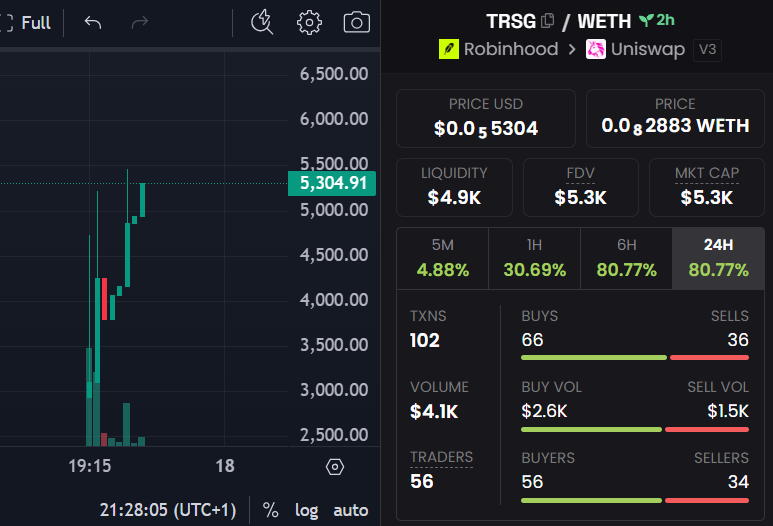
Task: Click the green sprout pair age icon
Action: (646, 20)
